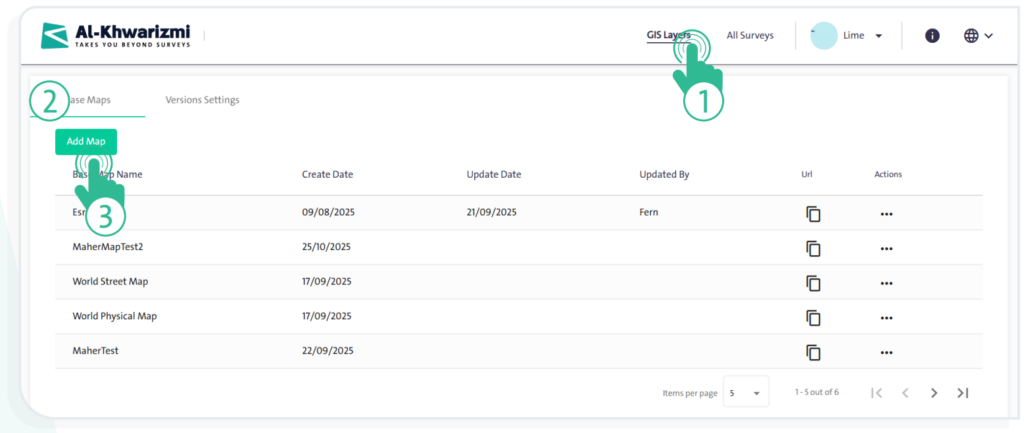The height and width of the screenshot is (433, 1024).
Task: Copy the World Physical Map URL
Action: pyautogui.click(x=813, y=317)
